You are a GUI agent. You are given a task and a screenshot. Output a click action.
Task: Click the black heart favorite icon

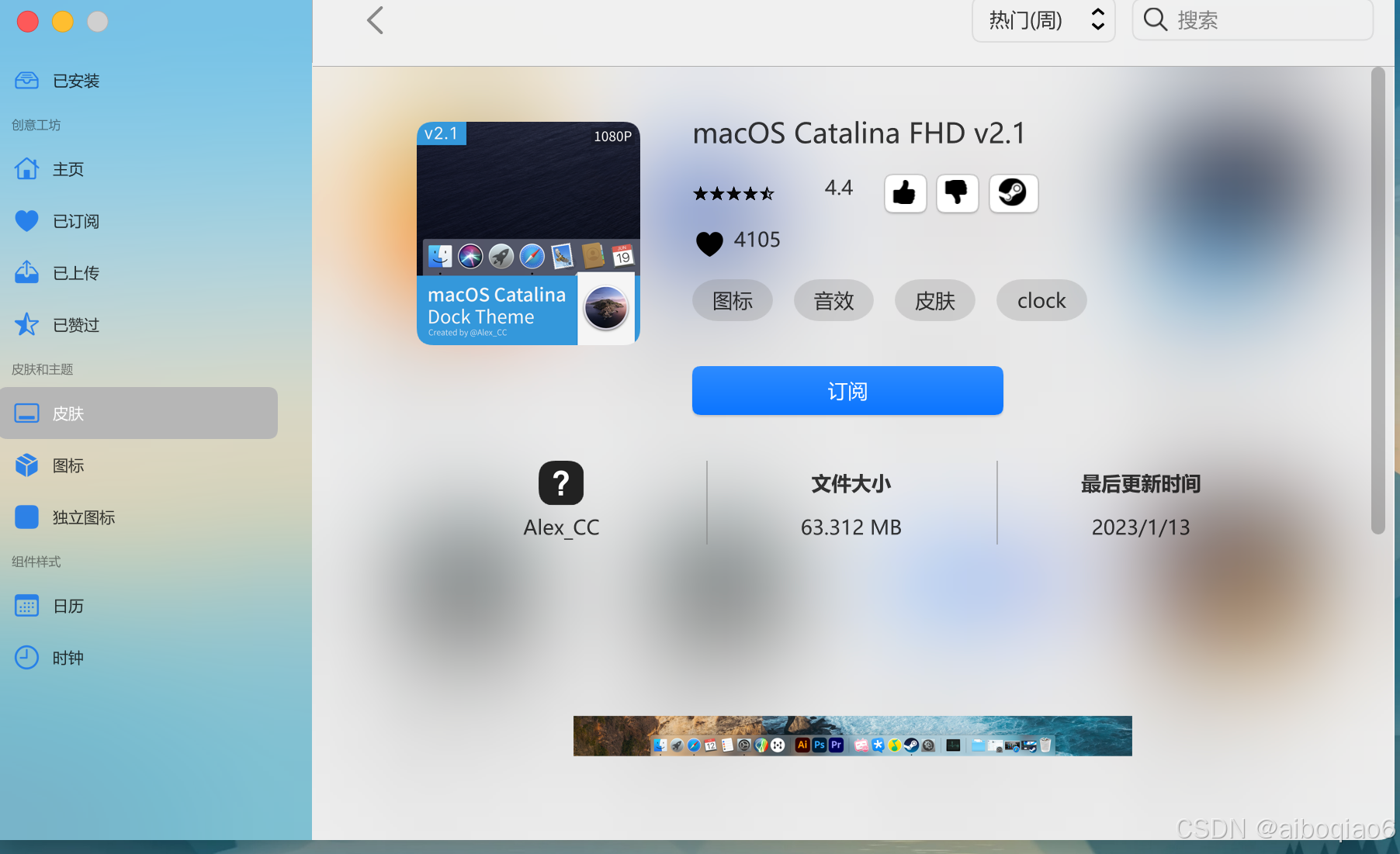(709, 244)
